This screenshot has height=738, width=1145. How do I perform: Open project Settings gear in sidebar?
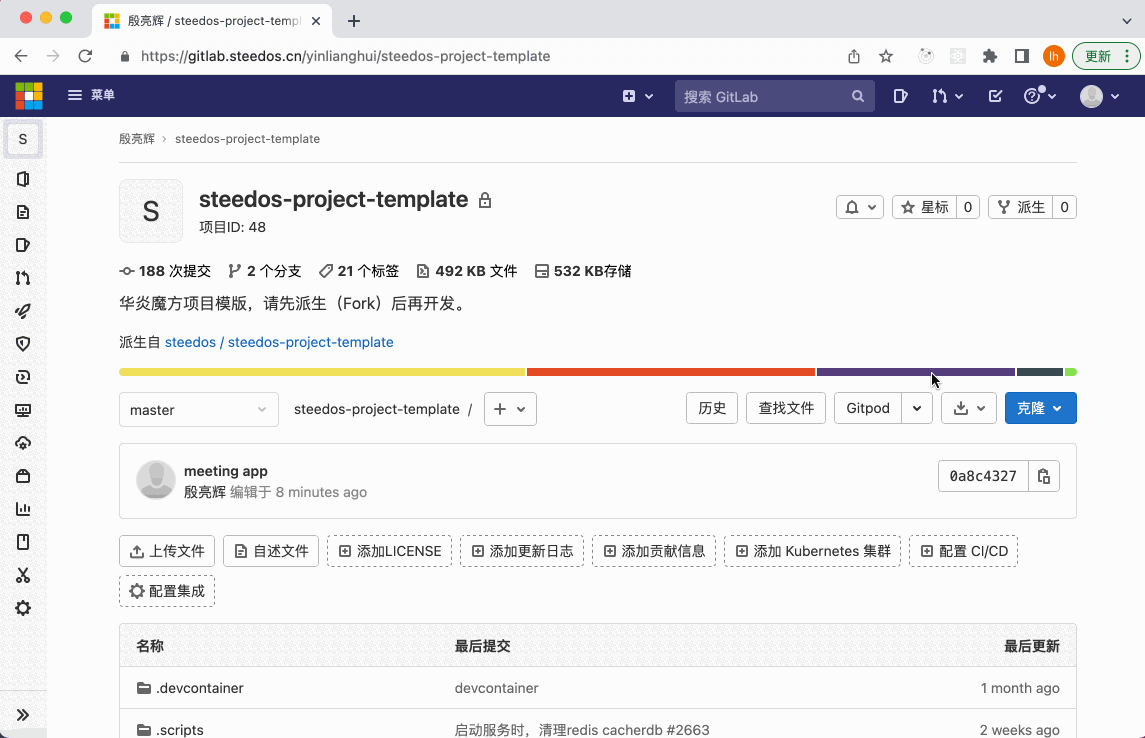pos(23,608)
